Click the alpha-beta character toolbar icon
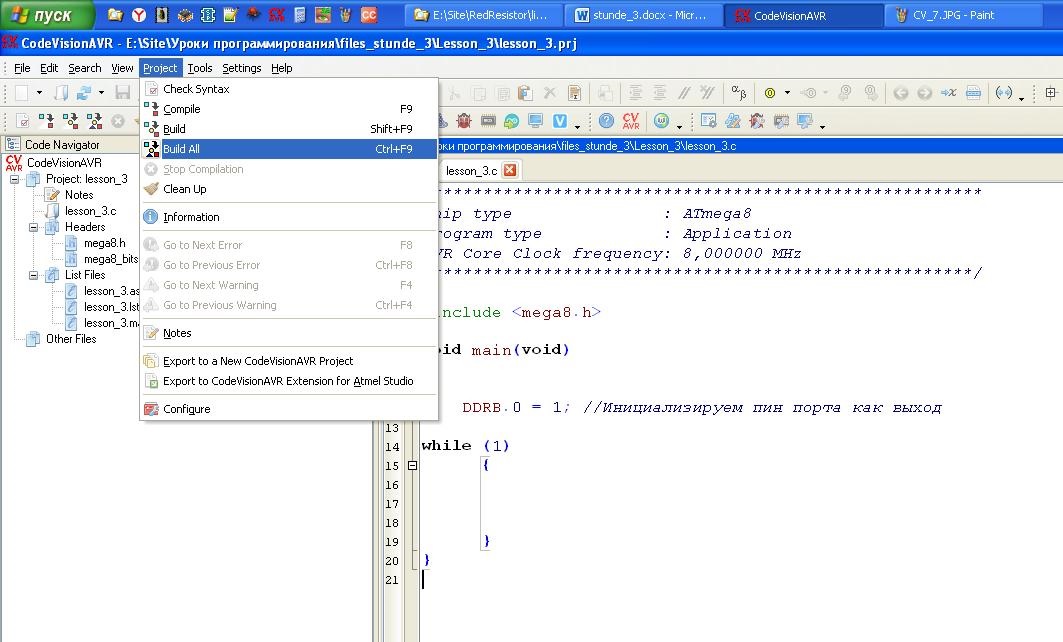Viewport: 1063px width, 642px height. [x=738, y=93]
